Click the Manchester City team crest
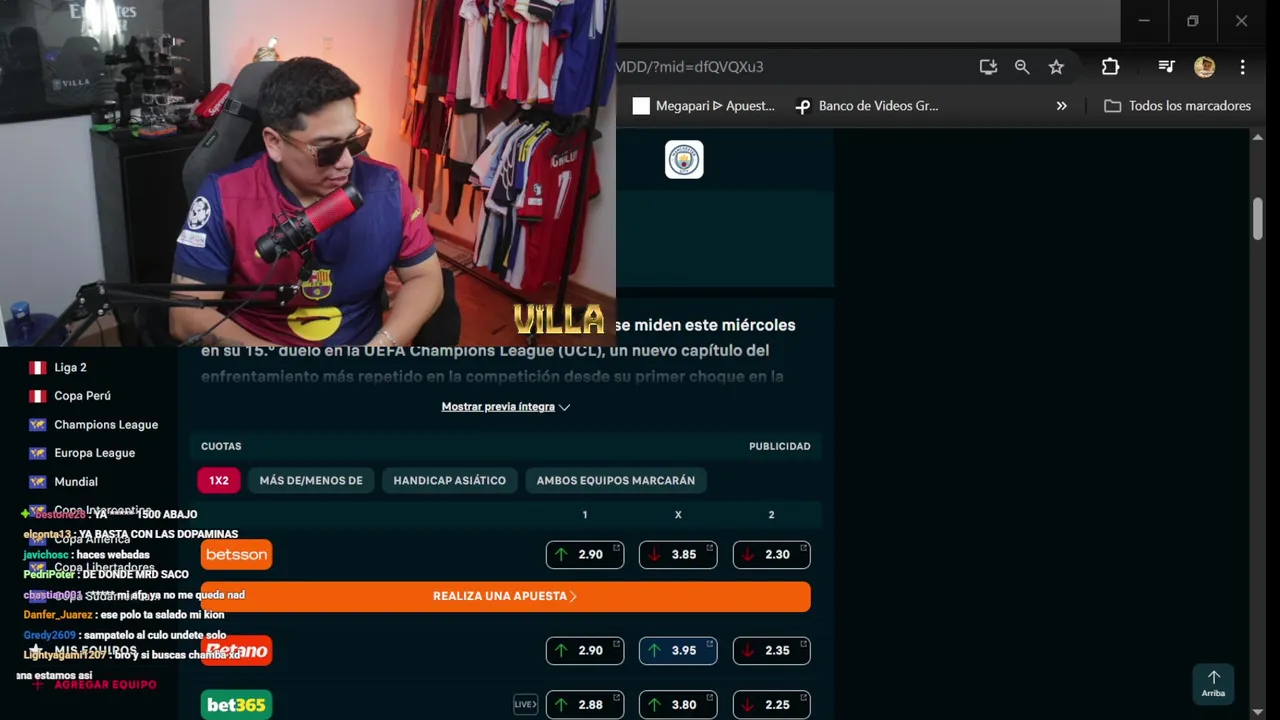 [x=684, y=160]
